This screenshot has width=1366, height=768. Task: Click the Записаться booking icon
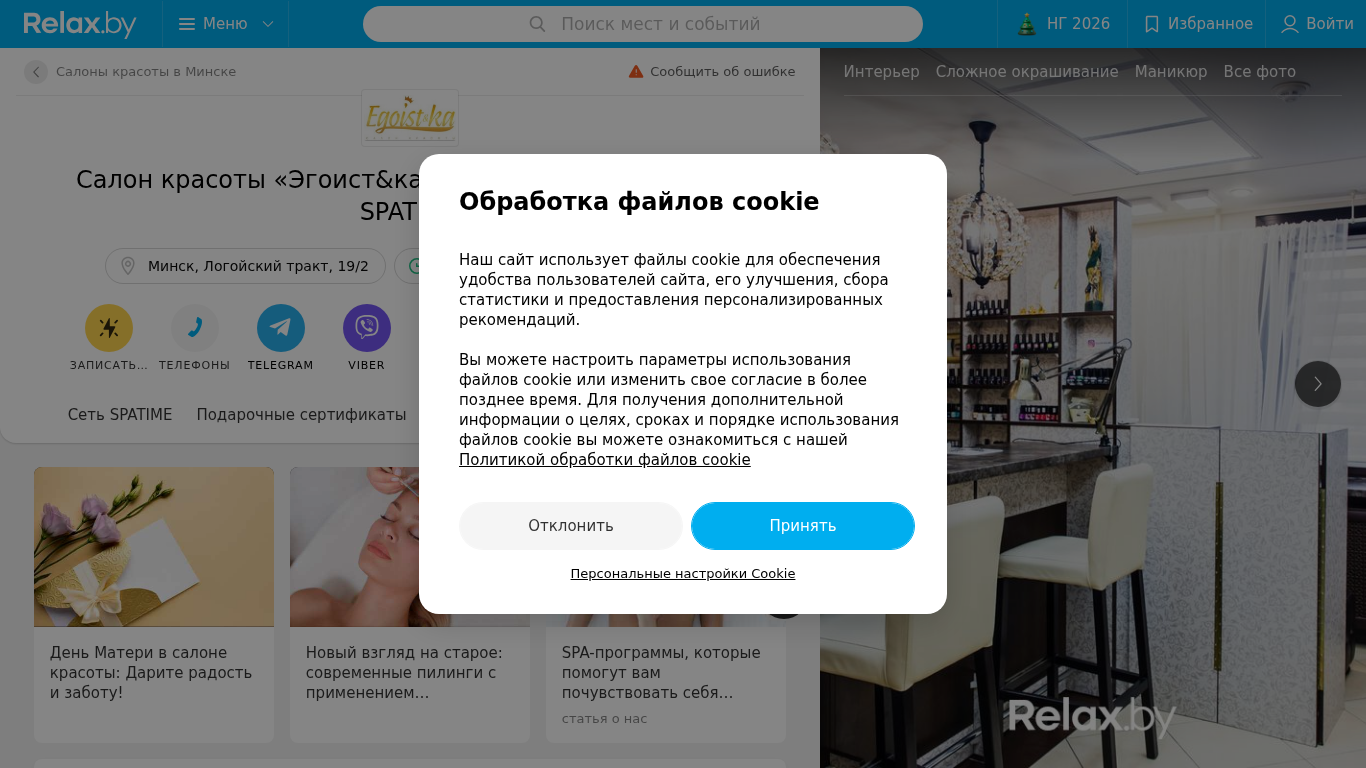pos(109,328)
